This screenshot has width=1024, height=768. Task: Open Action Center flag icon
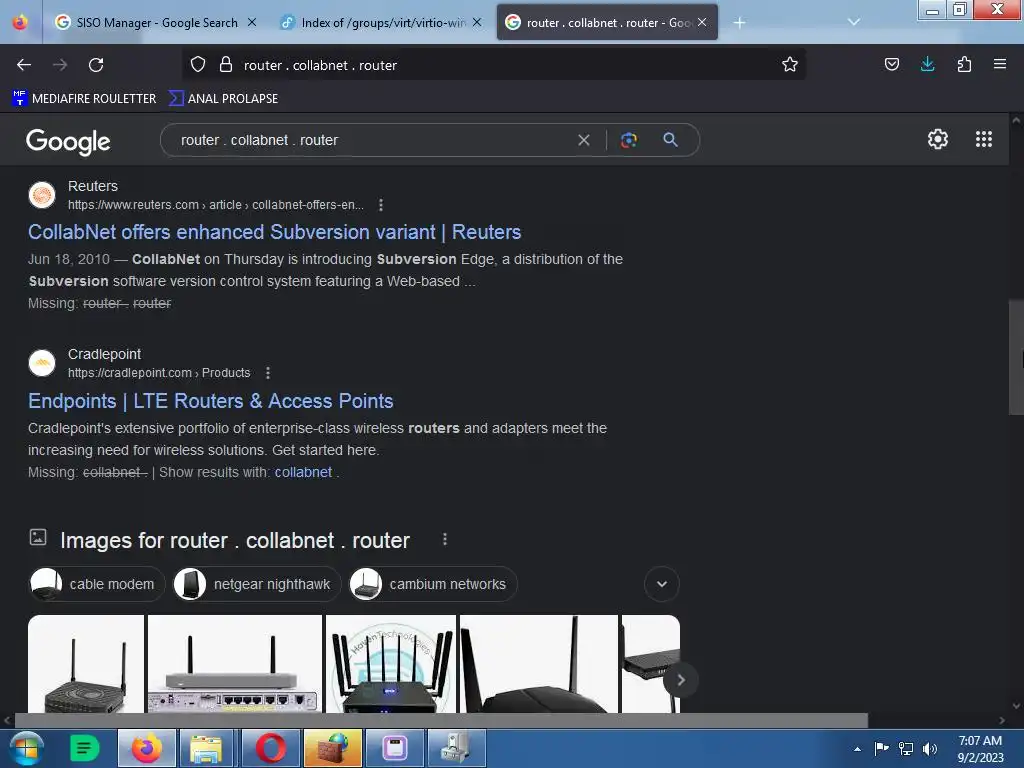882,748
